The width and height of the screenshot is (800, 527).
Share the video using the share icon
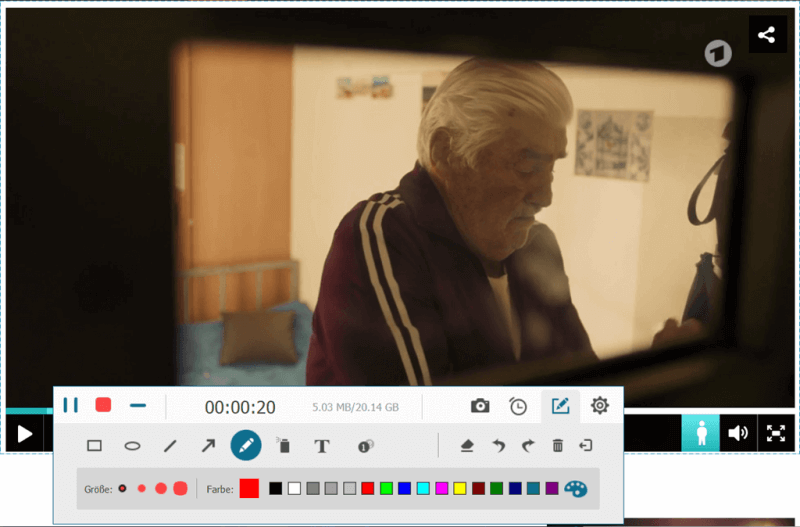[767, 35]
